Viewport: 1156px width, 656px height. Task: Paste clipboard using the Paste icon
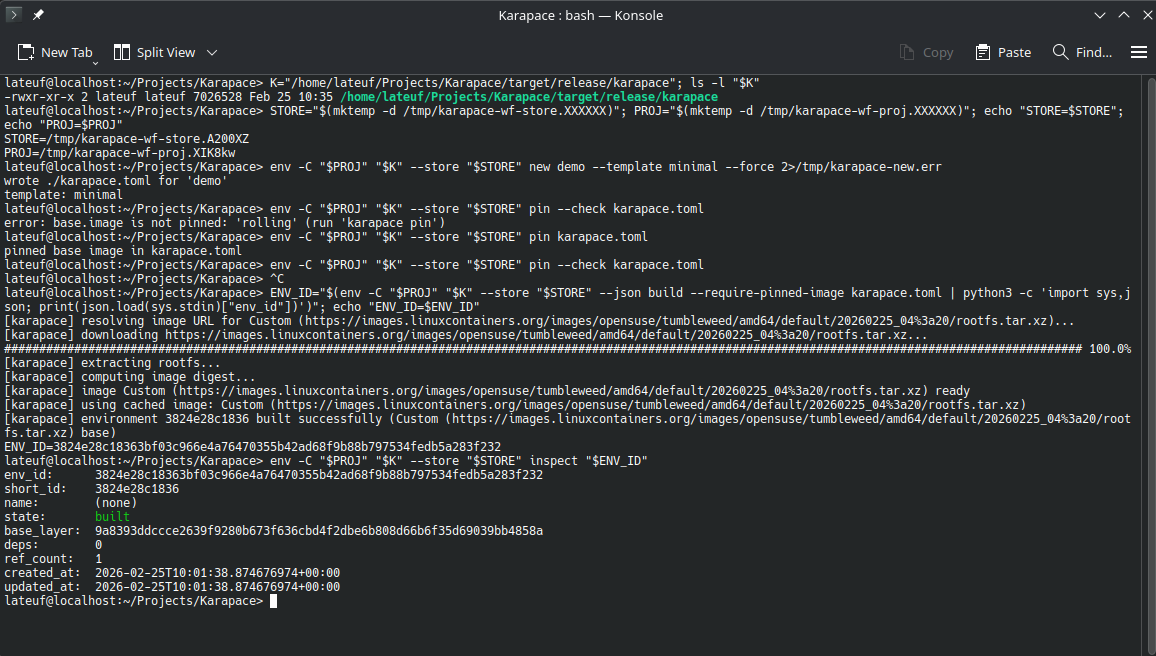(x=984, y=52)
